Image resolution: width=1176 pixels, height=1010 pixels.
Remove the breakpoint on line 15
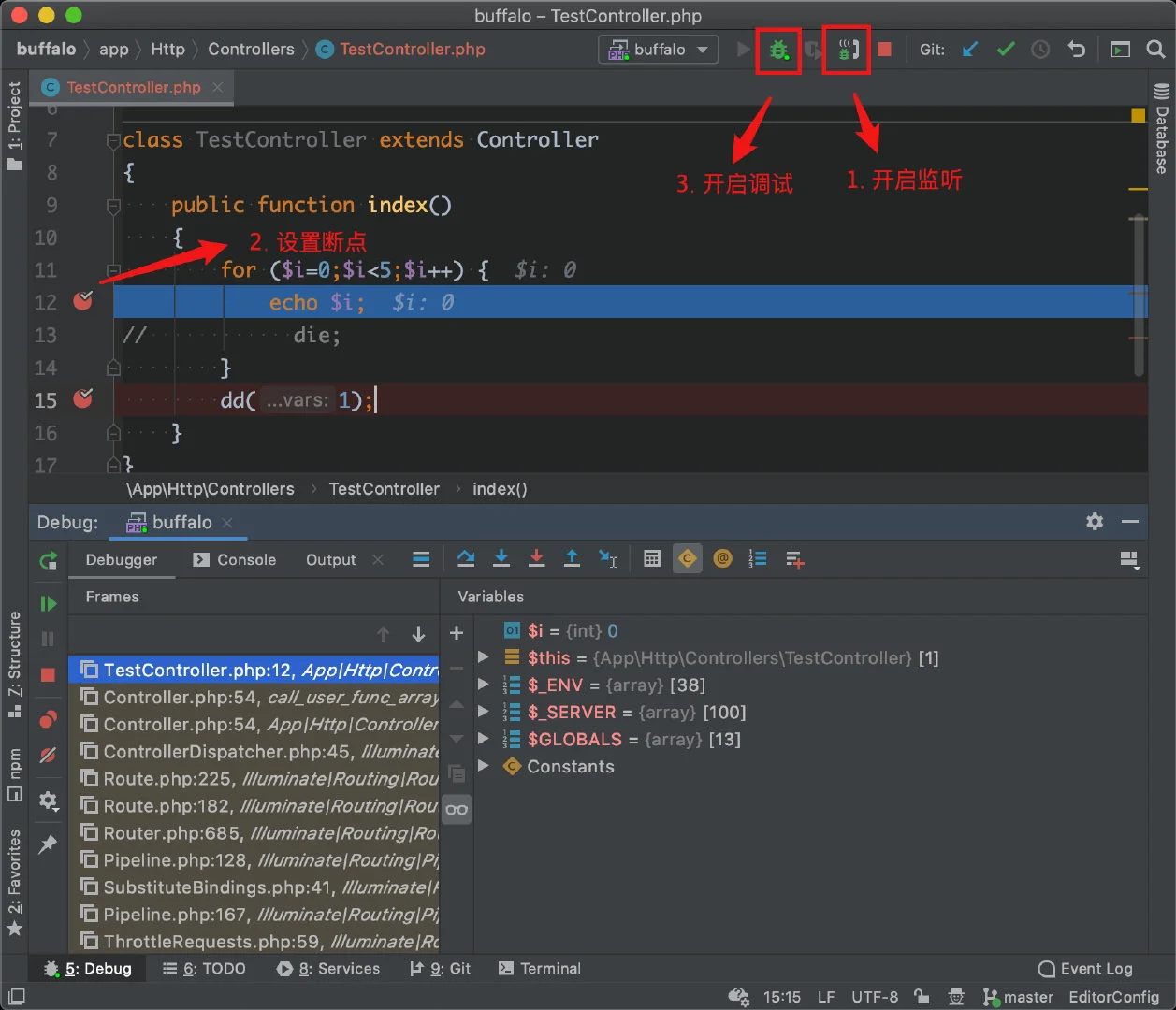[83, 399]
